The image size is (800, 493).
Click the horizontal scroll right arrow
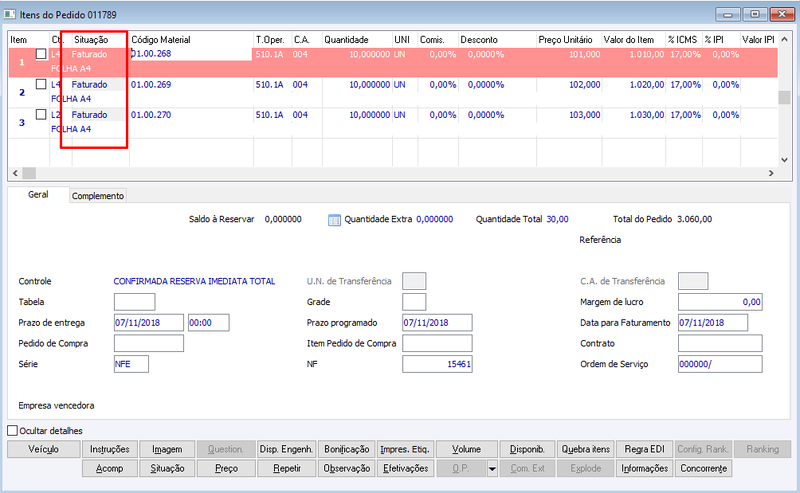point(771,173)
